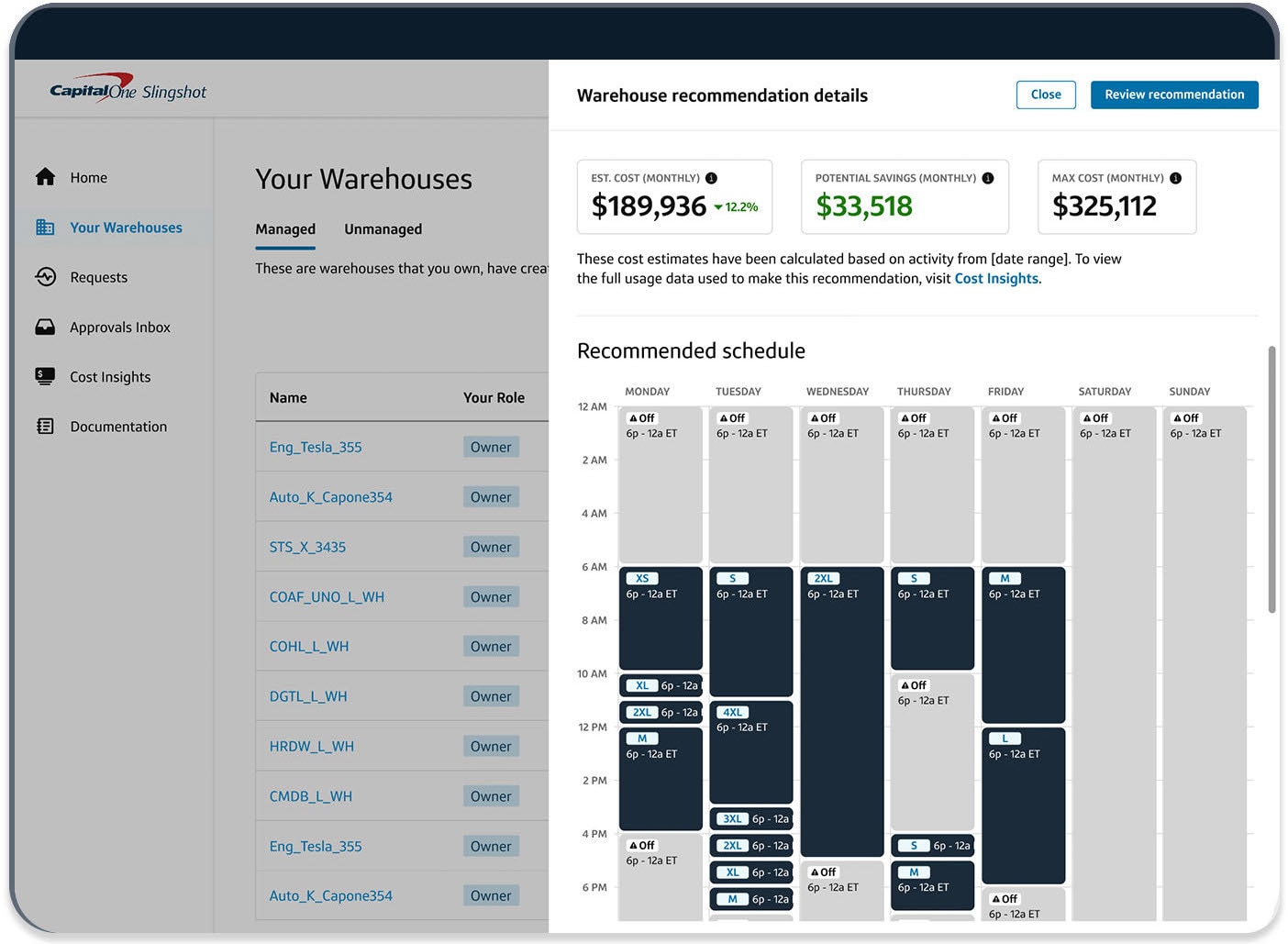The width and height of the screenshot is (1288, 944).
Task: Select the XS schedule block on Monday
Action: [x=641, y=578]
